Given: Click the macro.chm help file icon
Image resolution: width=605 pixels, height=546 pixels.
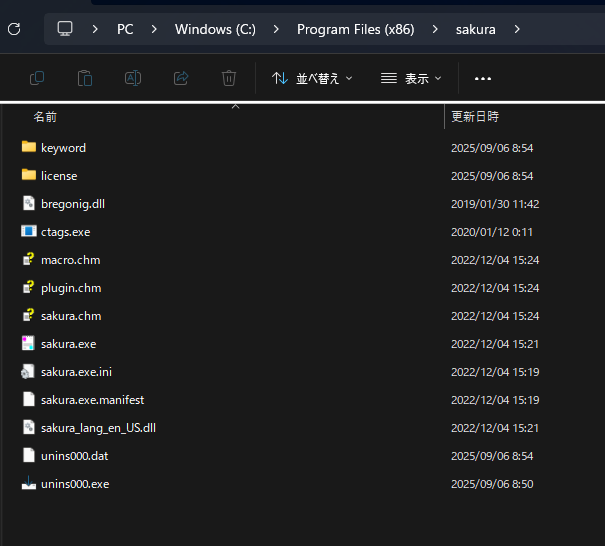Looking at the screenshot, I should [28, 259].
